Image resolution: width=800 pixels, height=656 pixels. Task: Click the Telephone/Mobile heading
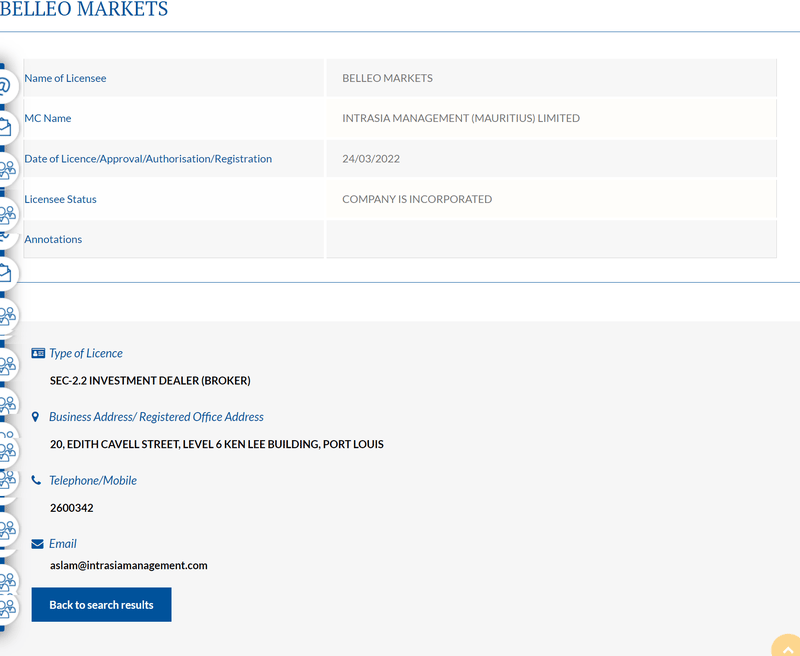[93, 480]
